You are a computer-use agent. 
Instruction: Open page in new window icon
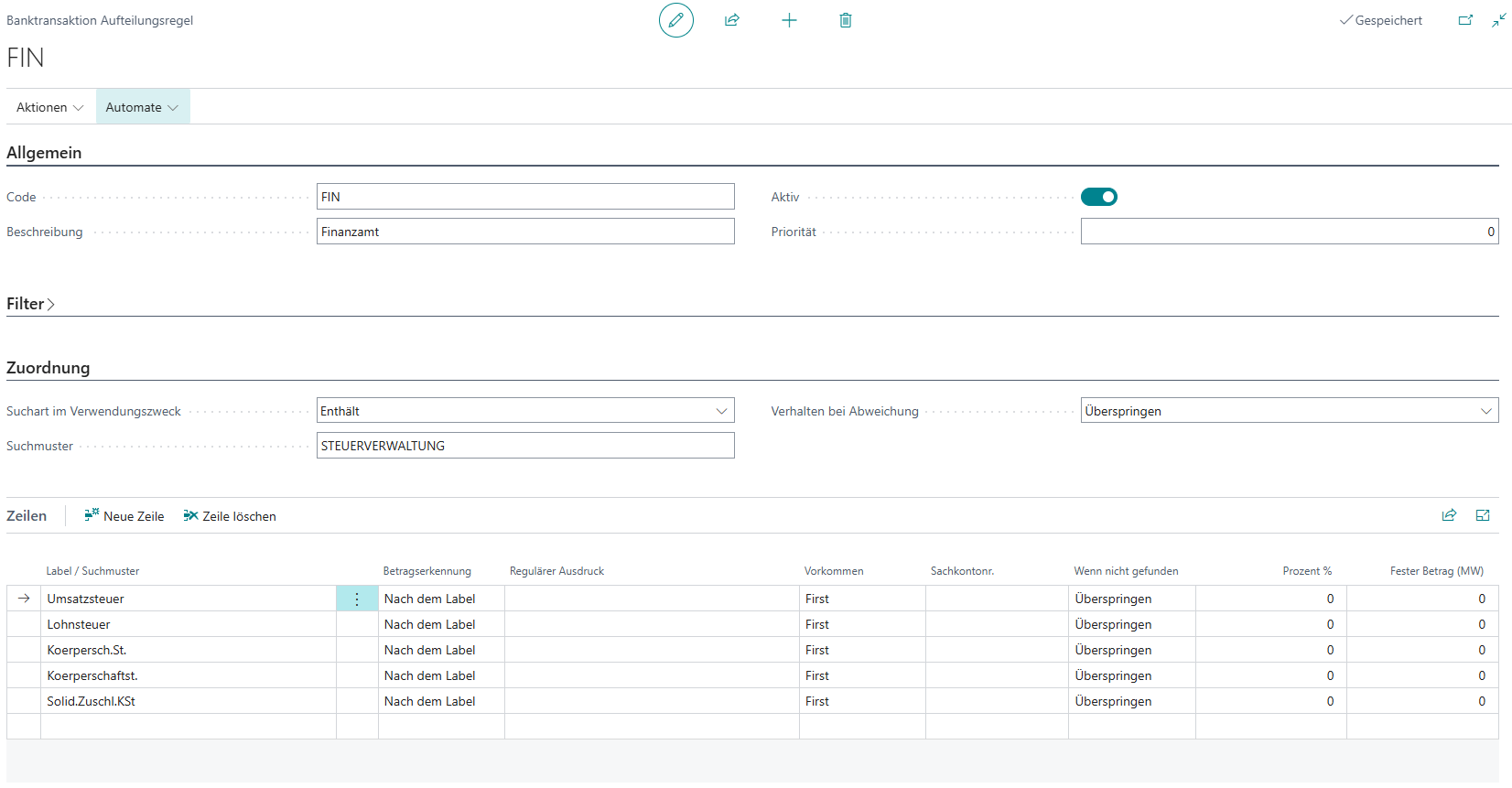(x=1465, y=20)
